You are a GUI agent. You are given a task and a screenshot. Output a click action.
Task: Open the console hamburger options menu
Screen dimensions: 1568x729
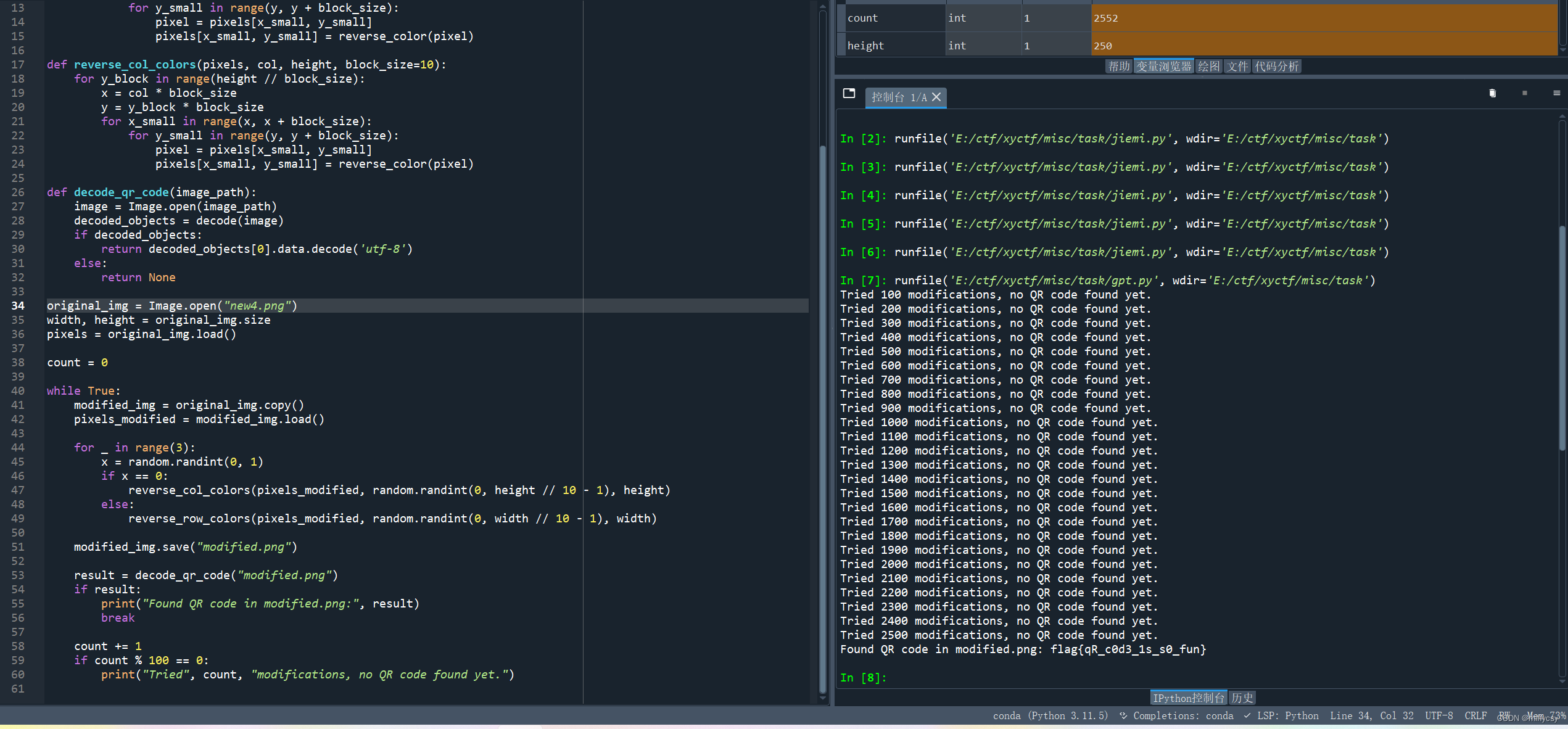coord(1556,94)
